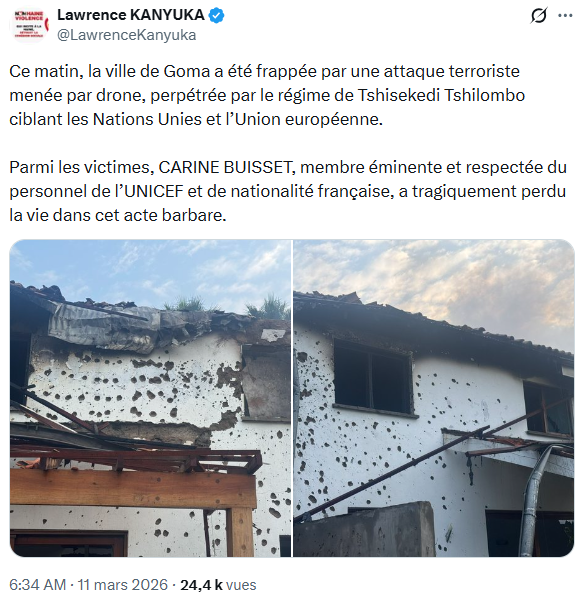Click the display name Lawrence KANYUKA
This screenshot has height=606, width=587.
pos(131,15)
